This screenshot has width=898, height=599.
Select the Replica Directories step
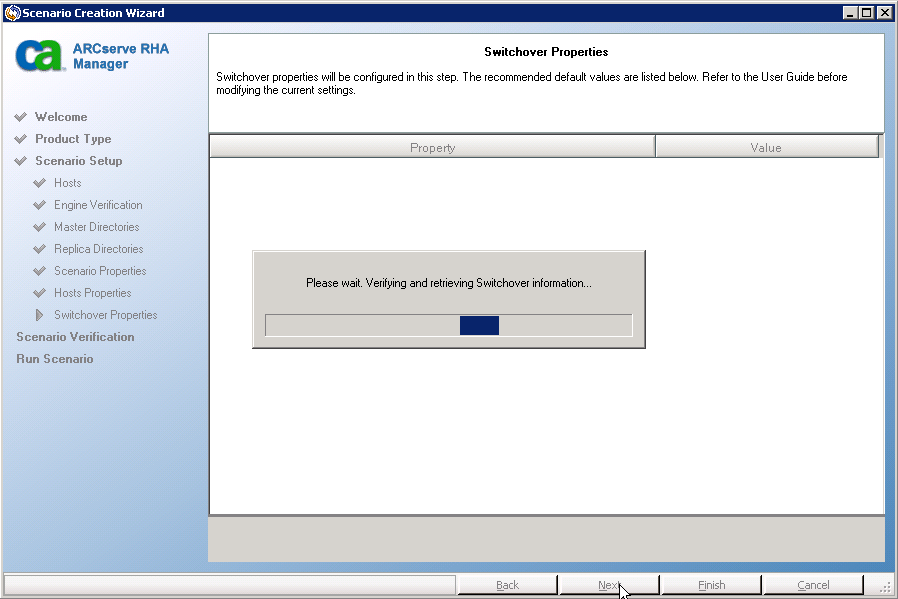click(98, 249)
